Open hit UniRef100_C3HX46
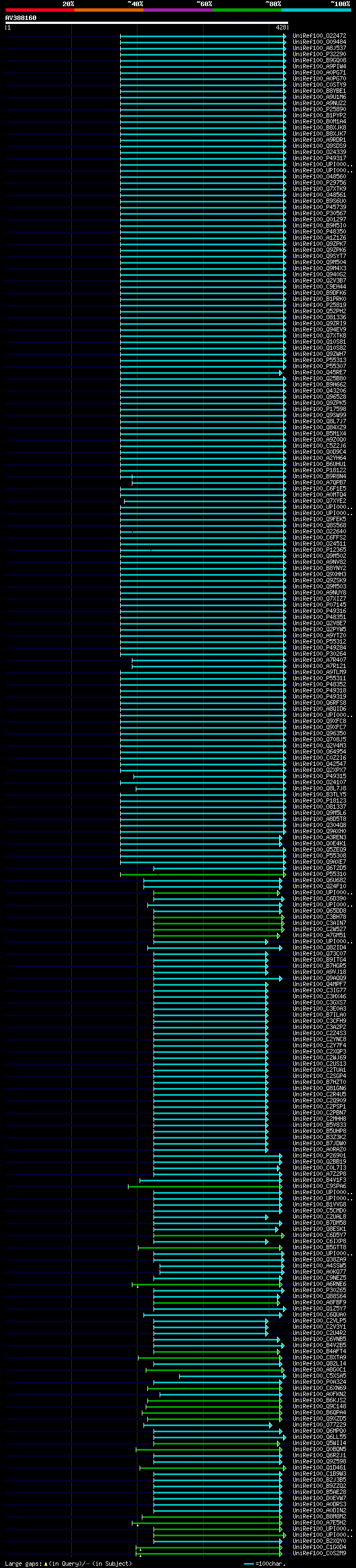 tap(319, 996)
